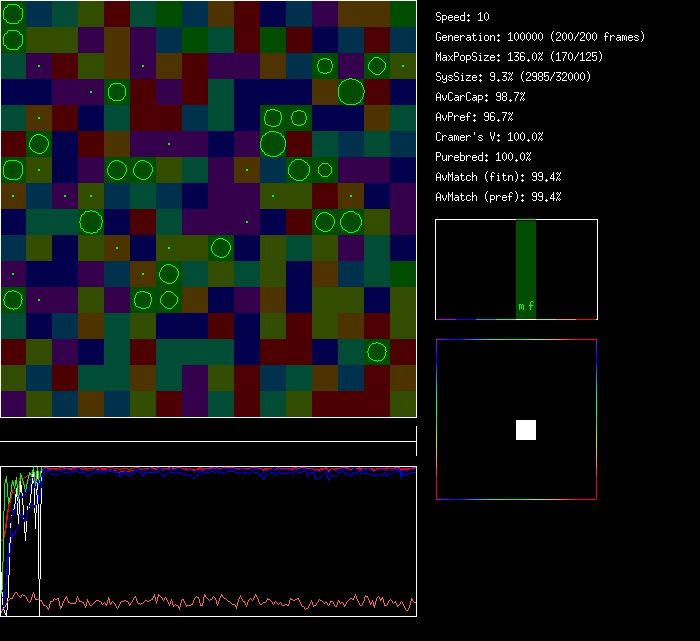Click the large circle between the top-right small circles

click(x=351, y=92)
